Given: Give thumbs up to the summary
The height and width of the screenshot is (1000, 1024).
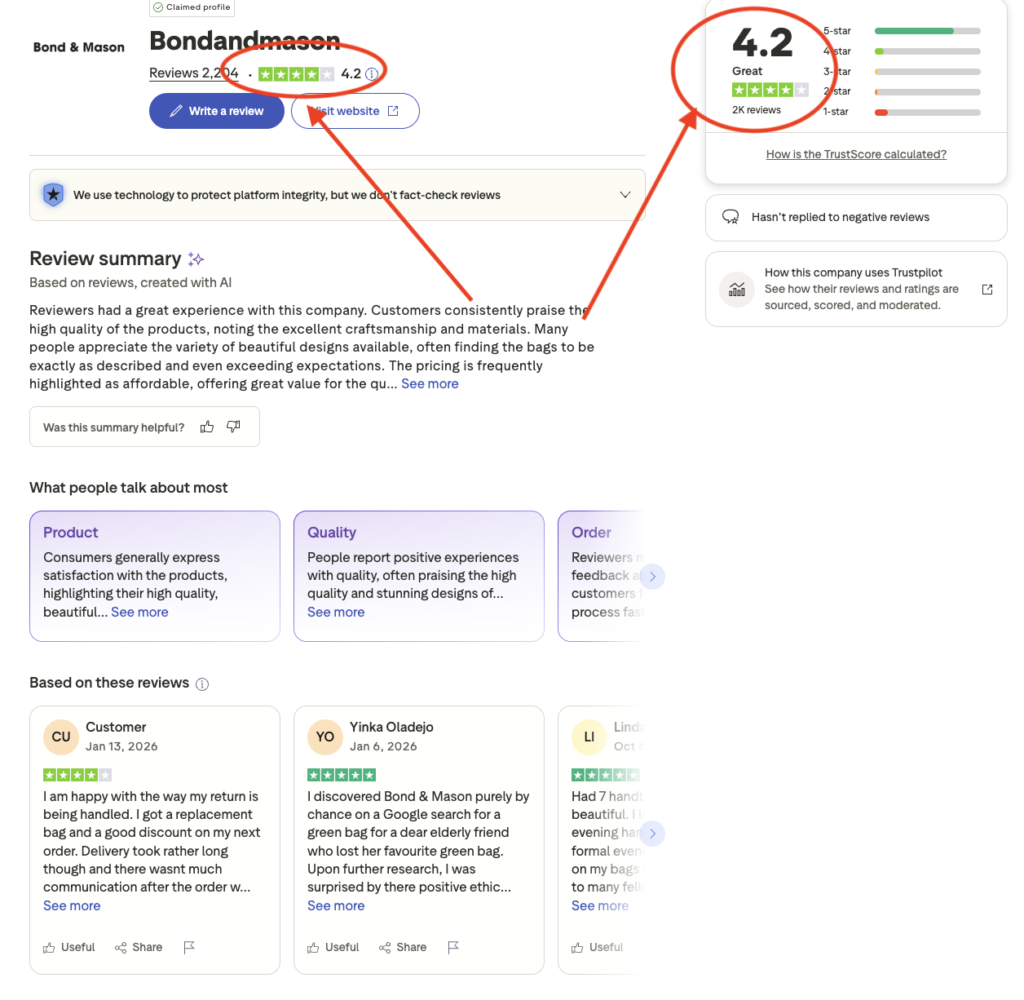Looking at the screenshot, I should (x=207, y=427).
